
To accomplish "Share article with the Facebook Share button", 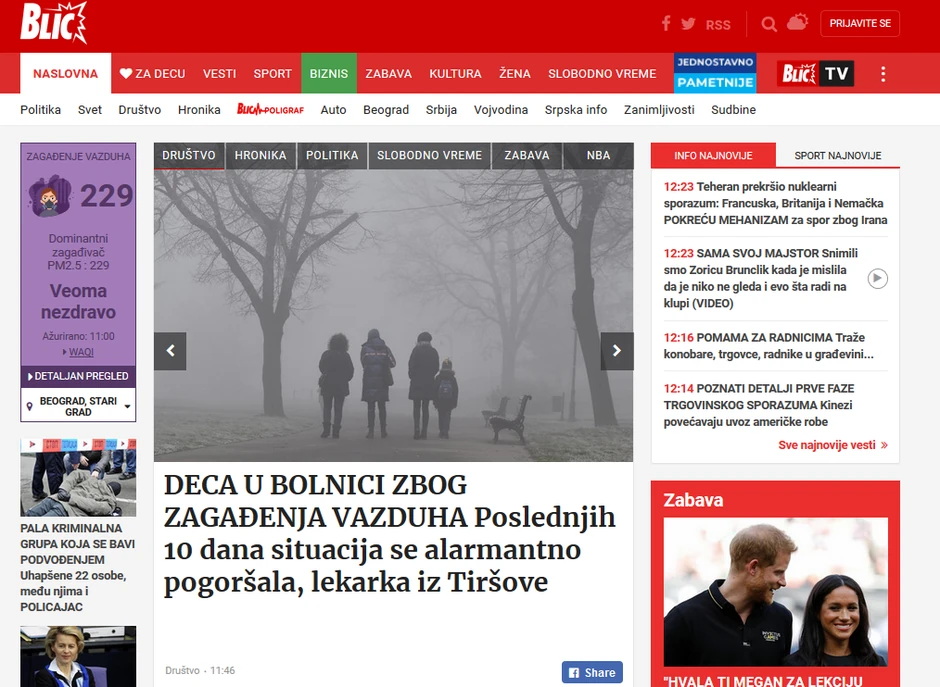I will (x=591, y=672).
